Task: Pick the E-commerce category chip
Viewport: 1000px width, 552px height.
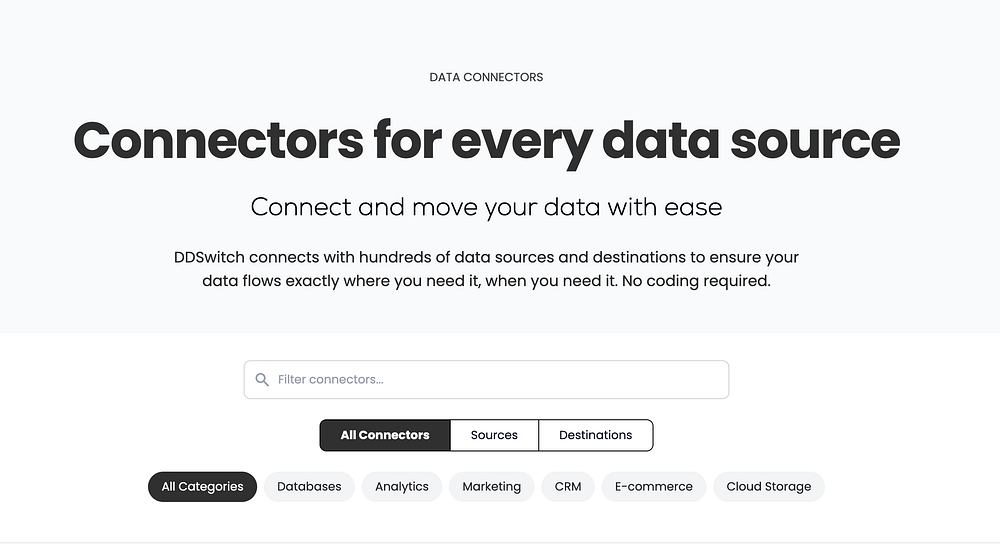Action: pyautogui.click(x=653, y=487)
